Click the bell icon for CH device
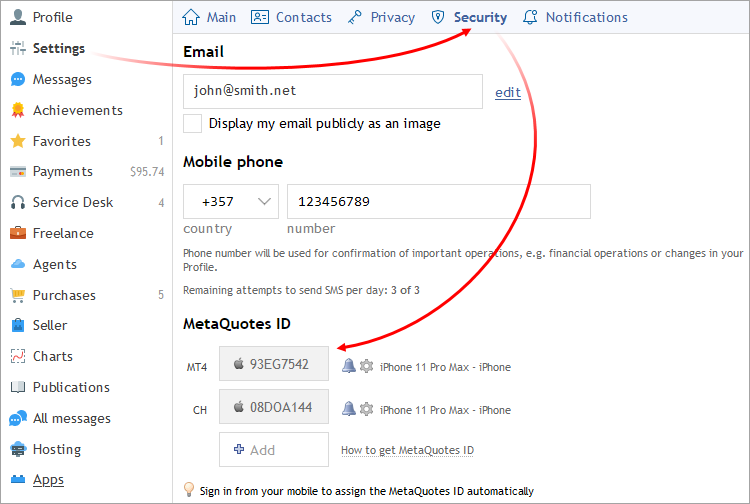The height and width of the screenshot is (504, 750). 349,409
